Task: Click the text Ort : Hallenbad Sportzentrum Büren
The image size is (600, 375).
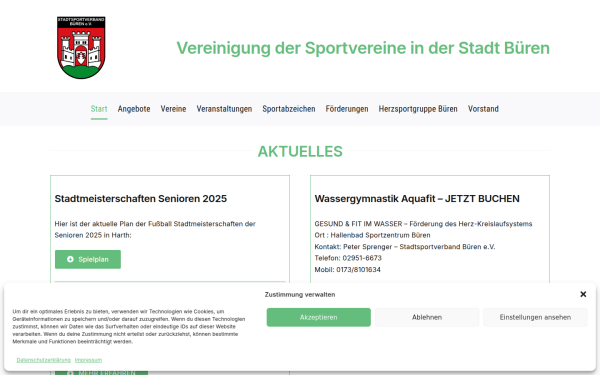Action: (x=372, y=235)
